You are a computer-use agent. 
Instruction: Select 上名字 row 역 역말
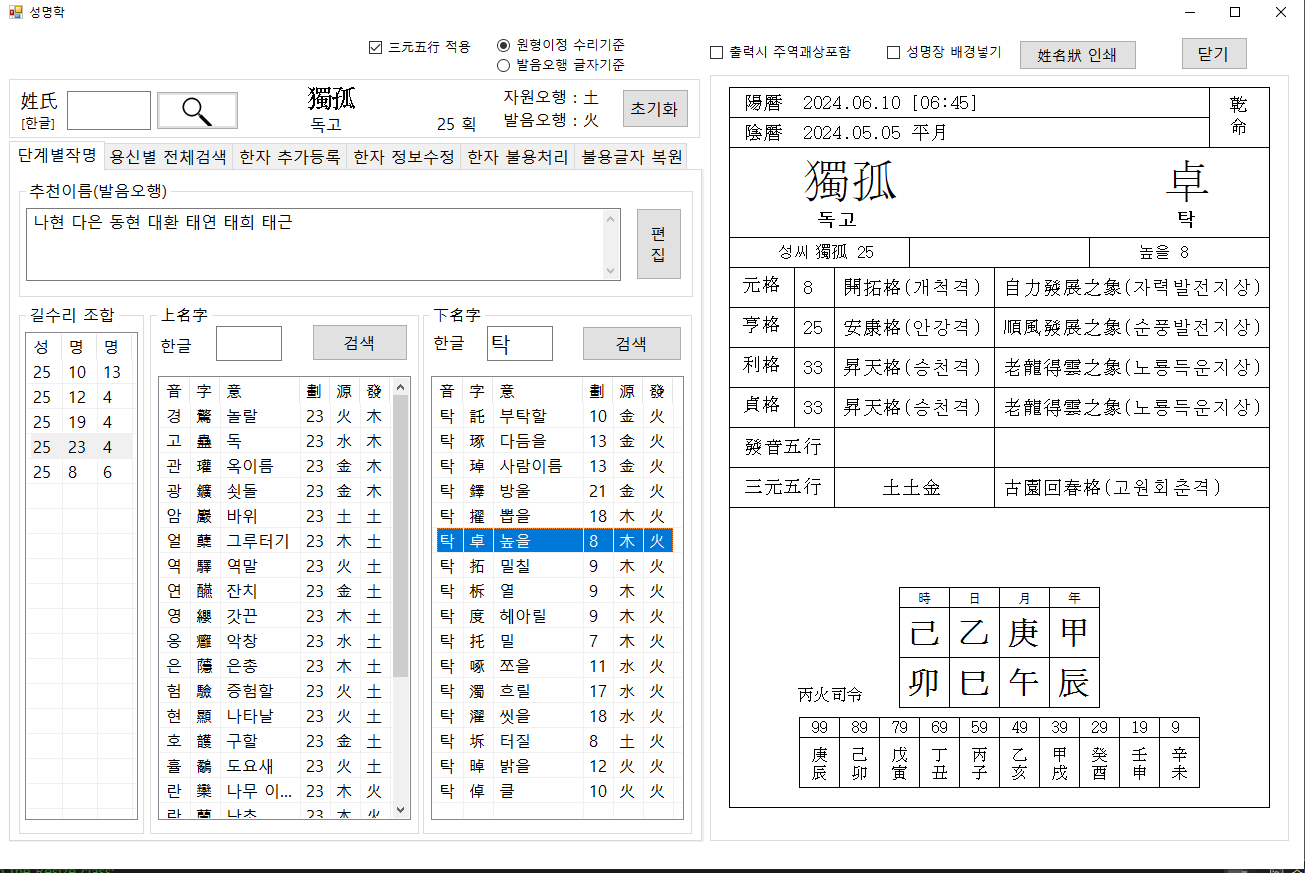276,566
